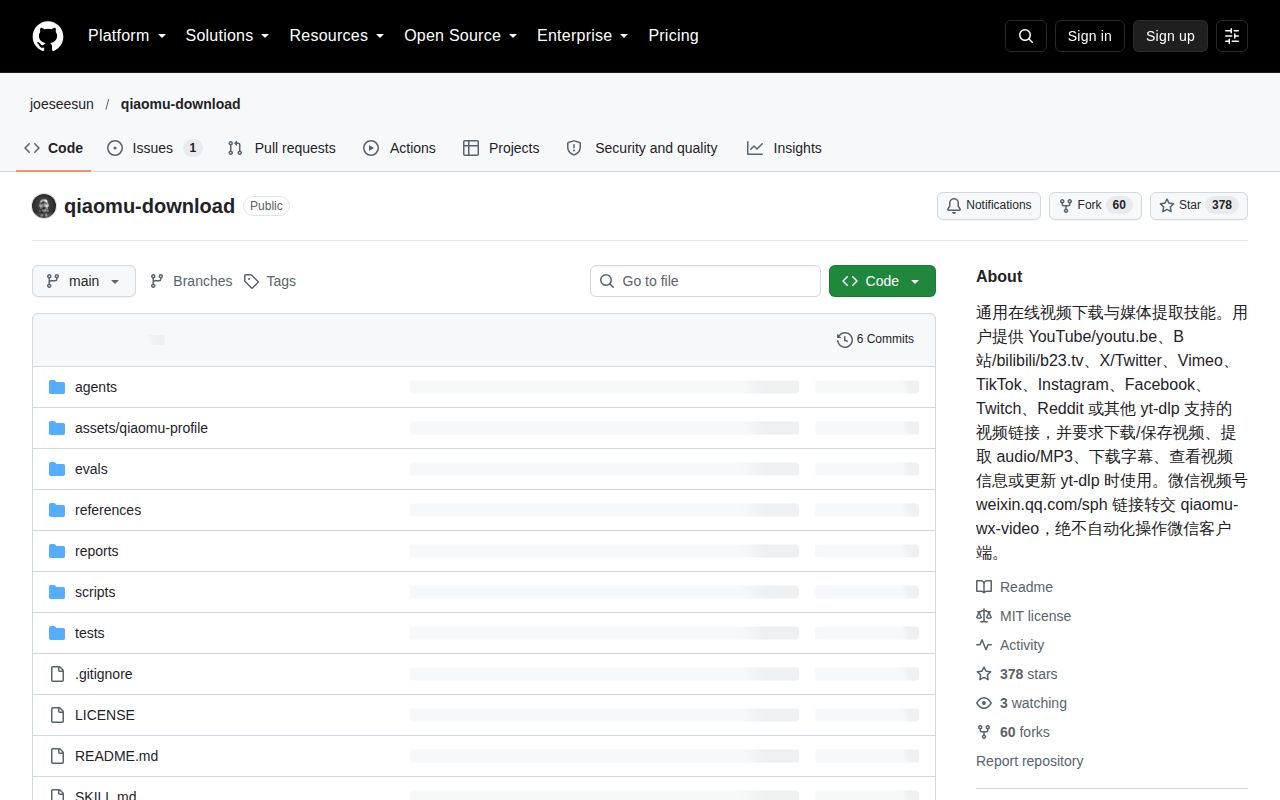Switch to the Actions tab
Screen dimensions: 1280x800
[399, 148]
